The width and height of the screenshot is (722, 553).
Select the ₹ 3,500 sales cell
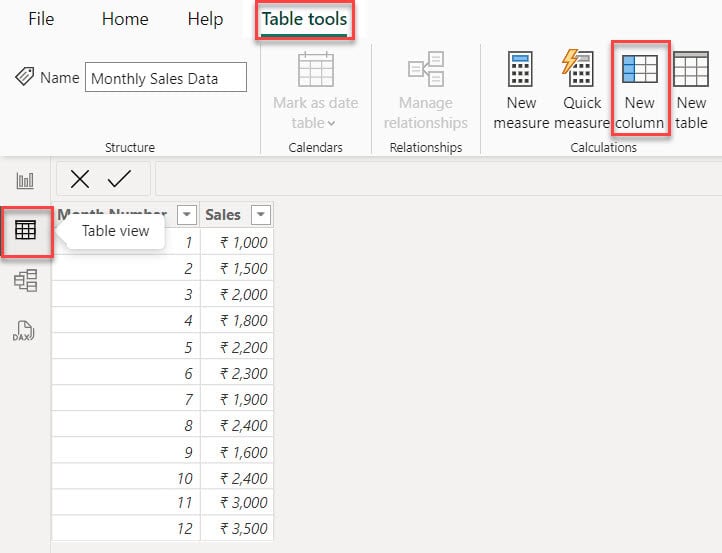(237, 528)
